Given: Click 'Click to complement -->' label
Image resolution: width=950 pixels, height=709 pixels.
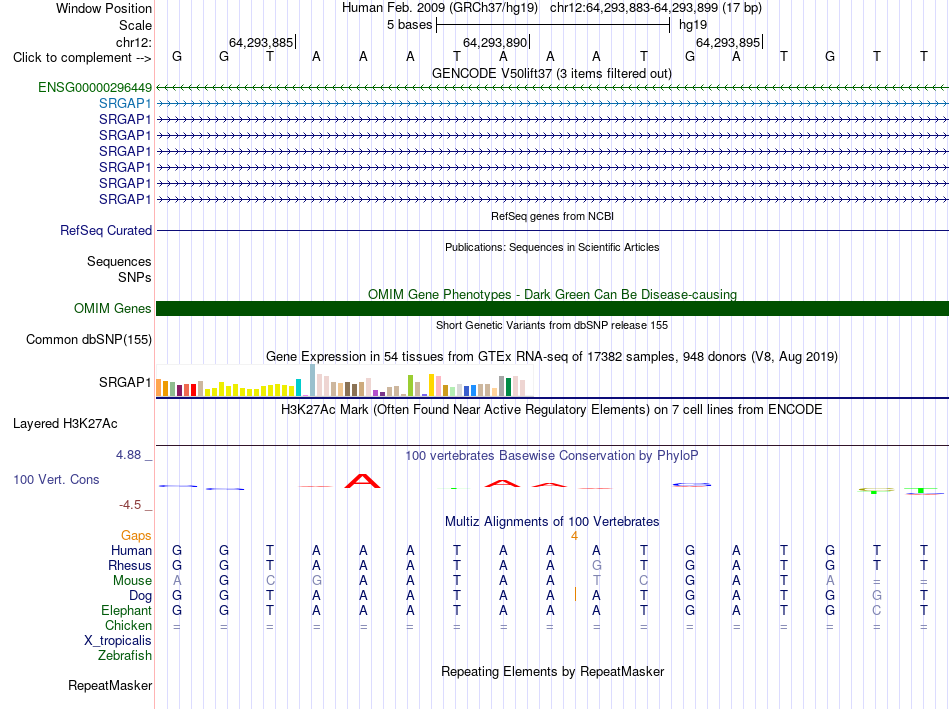Looking at the screenshot, I should (x=82, y=58).
